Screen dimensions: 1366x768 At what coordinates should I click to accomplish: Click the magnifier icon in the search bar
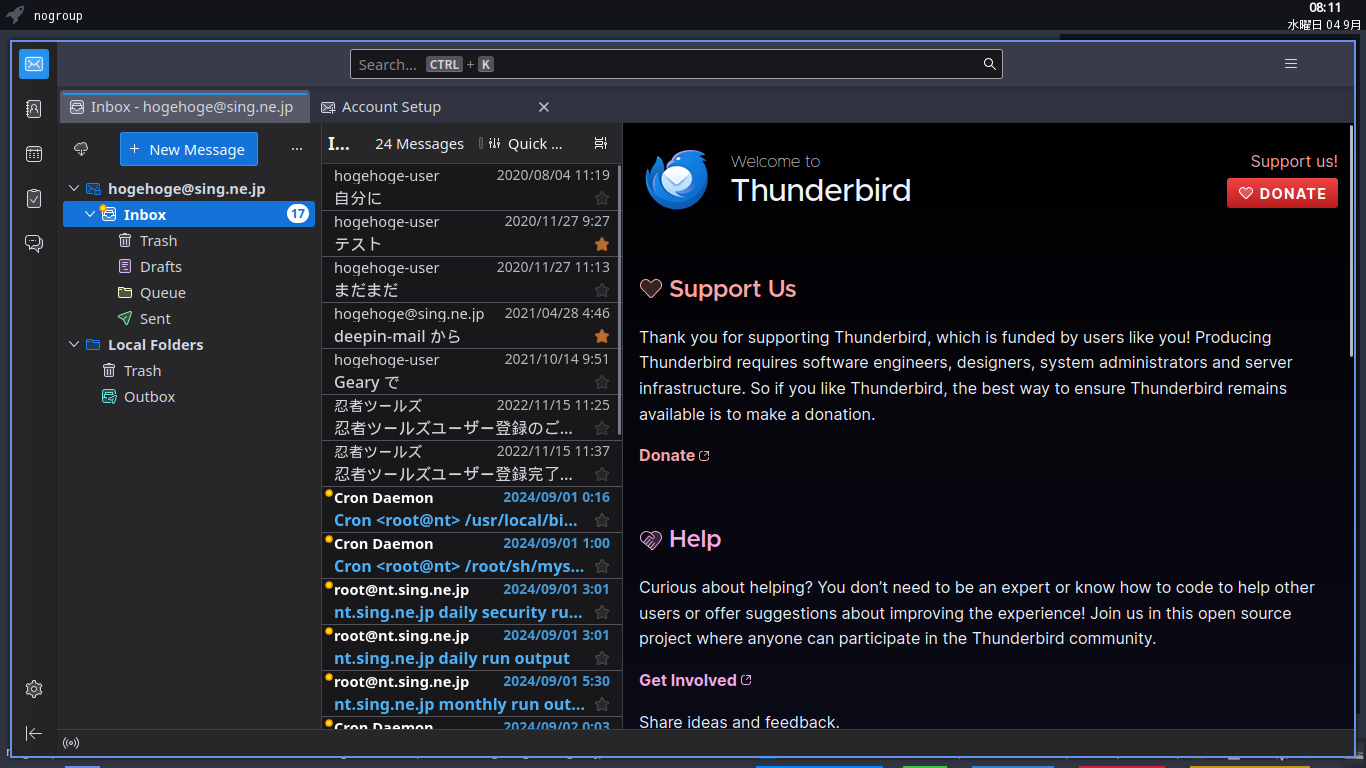990,64
